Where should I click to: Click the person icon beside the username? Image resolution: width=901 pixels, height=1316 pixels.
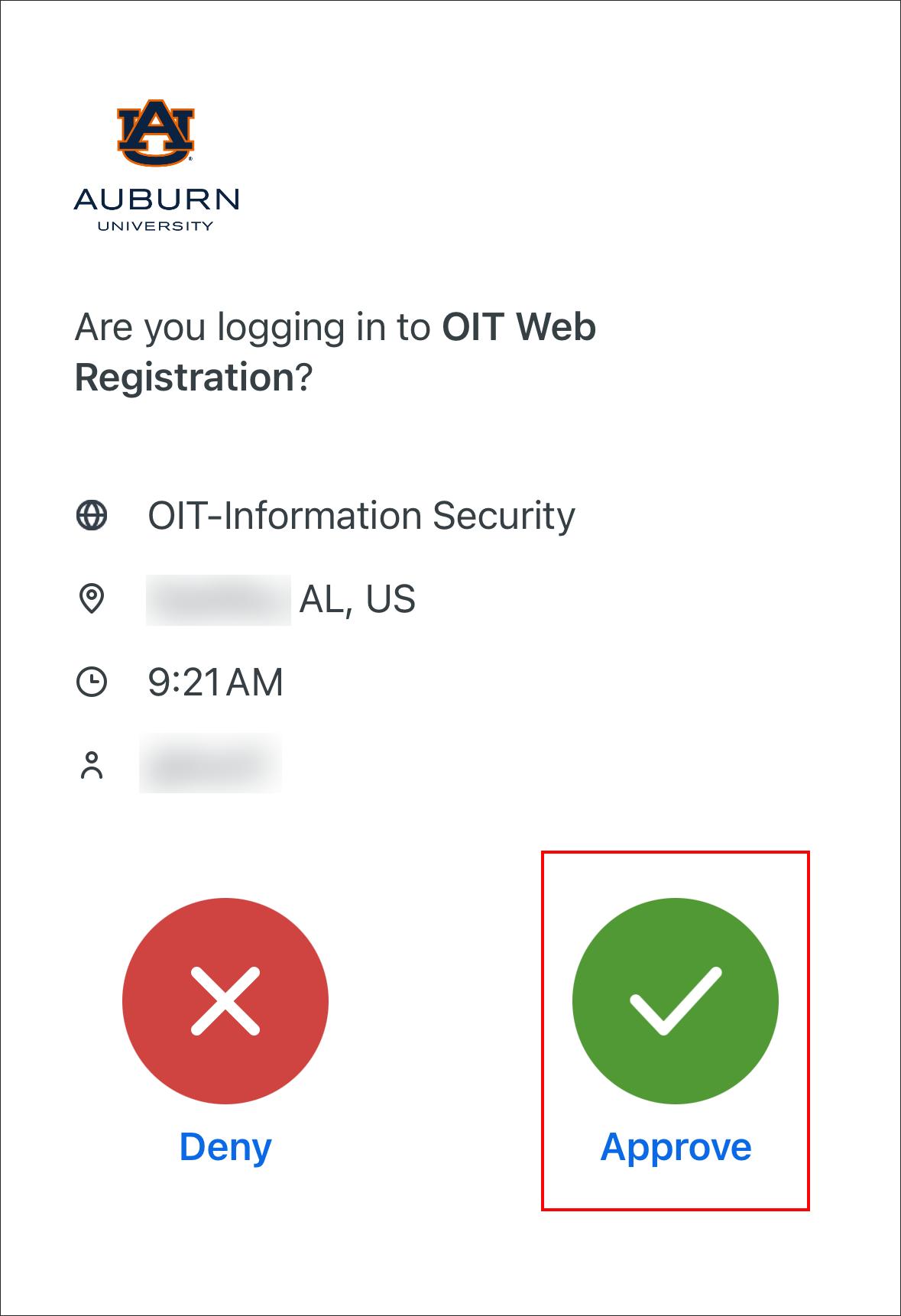click(x=92, y=764)
